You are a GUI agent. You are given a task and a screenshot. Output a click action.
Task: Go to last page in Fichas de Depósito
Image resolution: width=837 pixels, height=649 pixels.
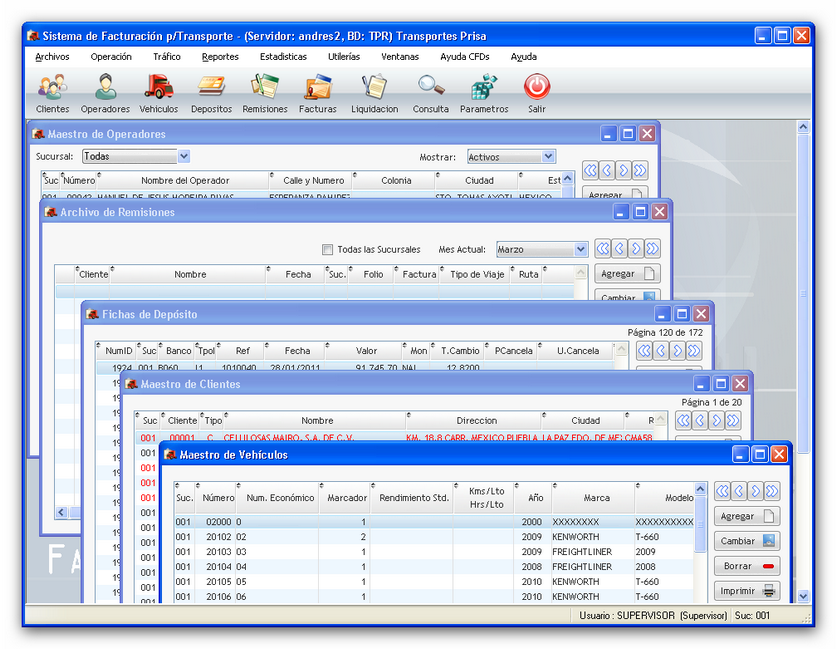694,351
